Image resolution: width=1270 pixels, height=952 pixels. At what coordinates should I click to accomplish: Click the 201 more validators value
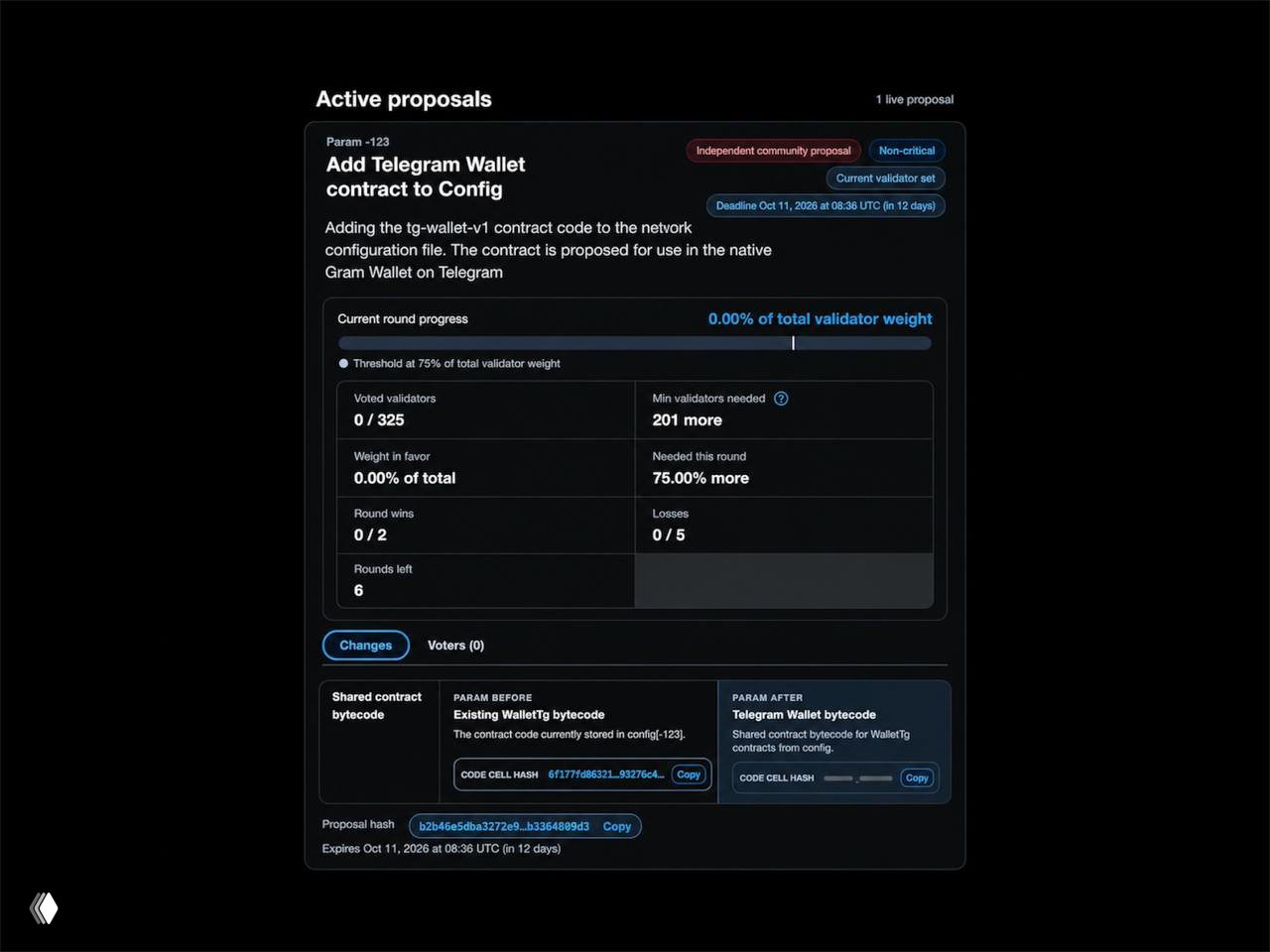pos(688,420)
